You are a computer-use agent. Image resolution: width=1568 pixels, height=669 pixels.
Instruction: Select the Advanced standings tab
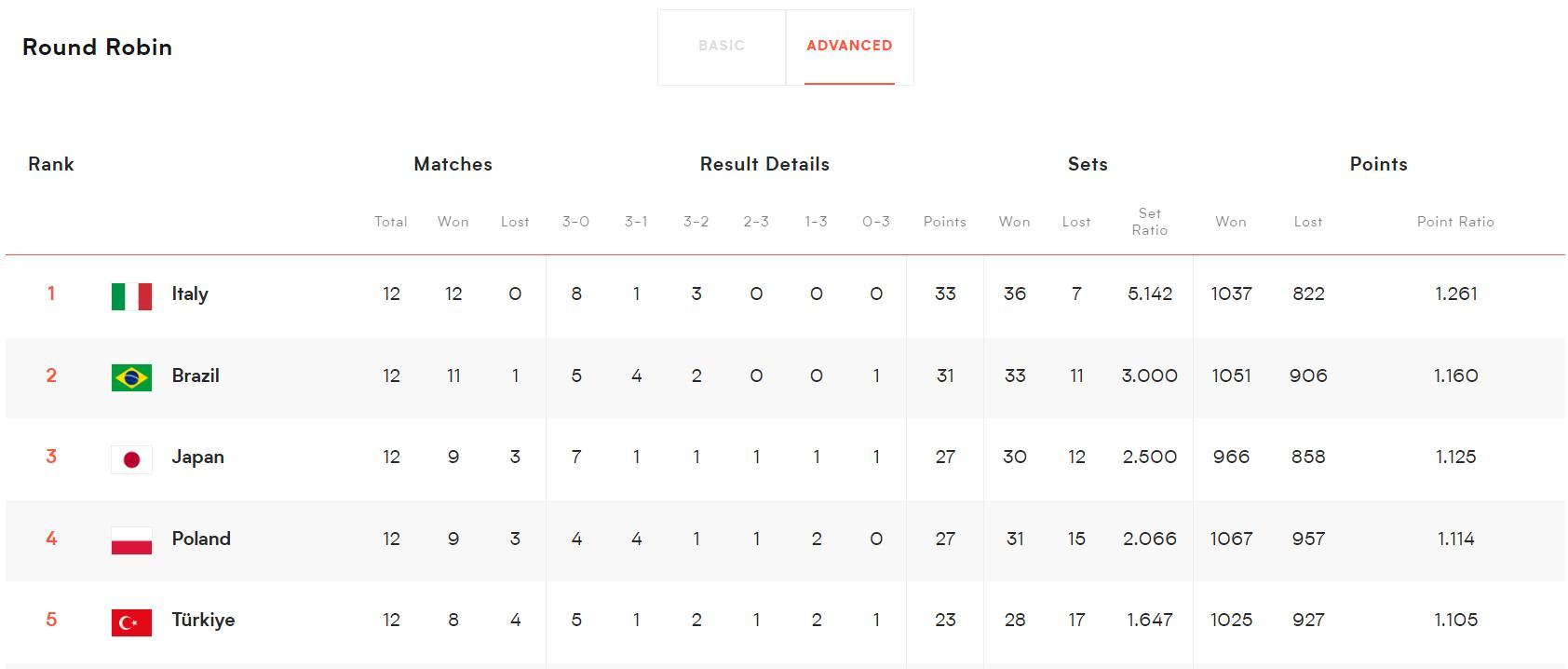[849, 46]
